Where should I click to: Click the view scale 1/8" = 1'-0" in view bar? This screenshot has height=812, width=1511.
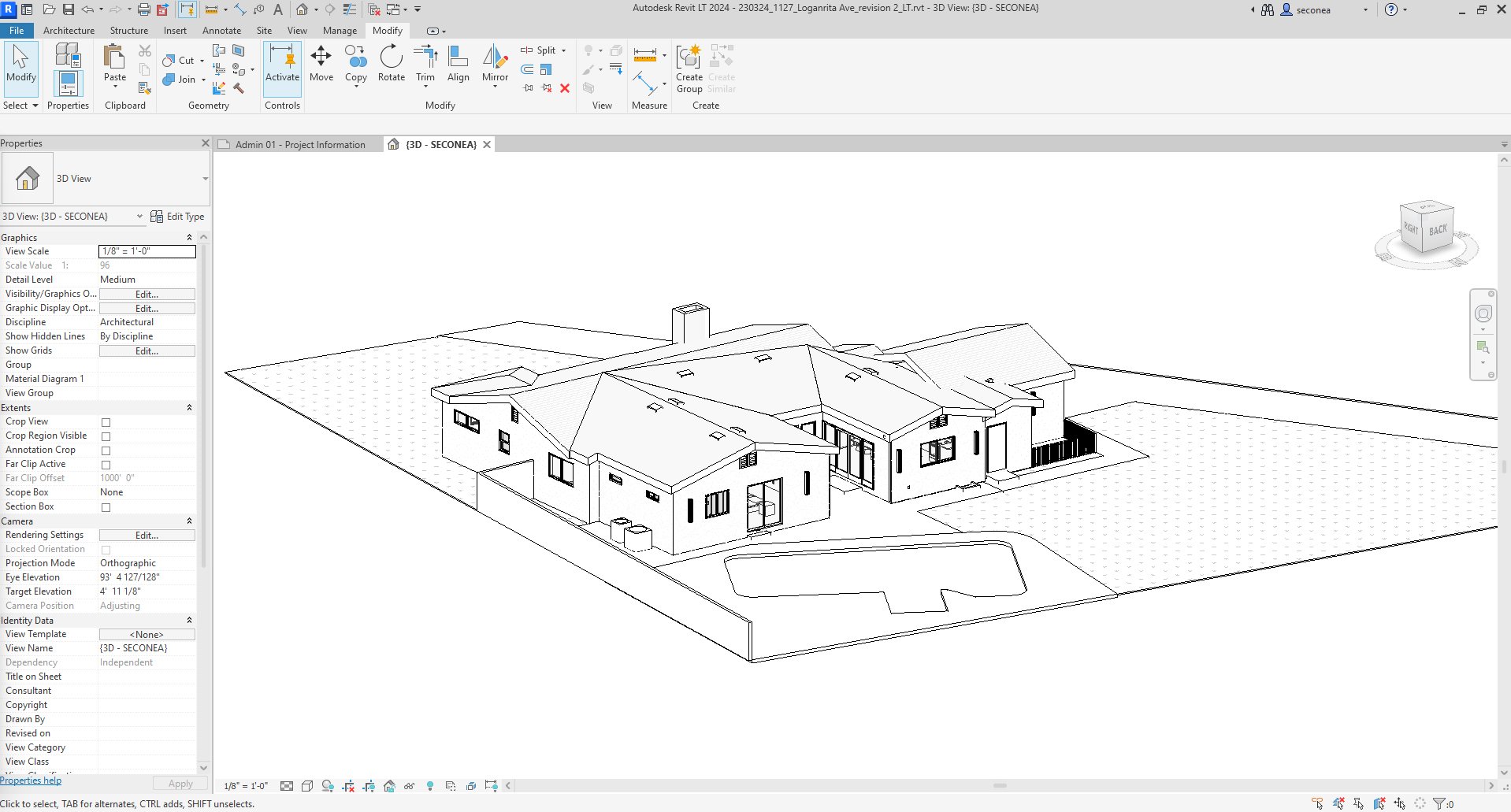[x=246, y=786]
